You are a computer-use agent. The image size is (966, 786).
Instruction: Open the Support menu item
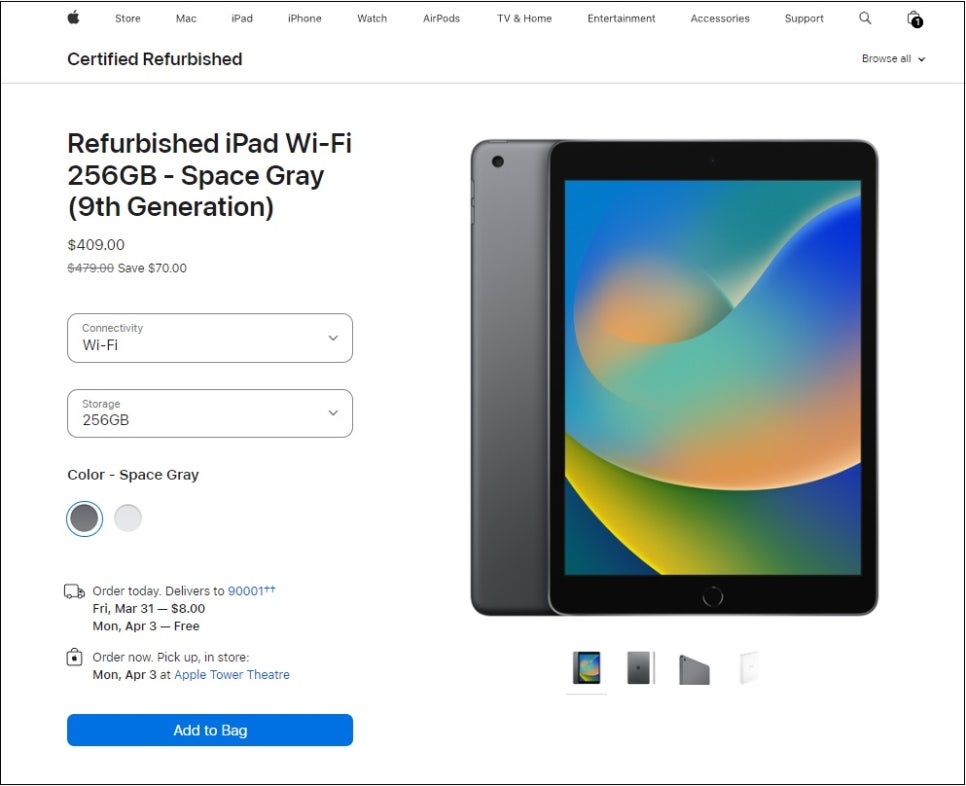pyautogui.click(x=804, y=18)
